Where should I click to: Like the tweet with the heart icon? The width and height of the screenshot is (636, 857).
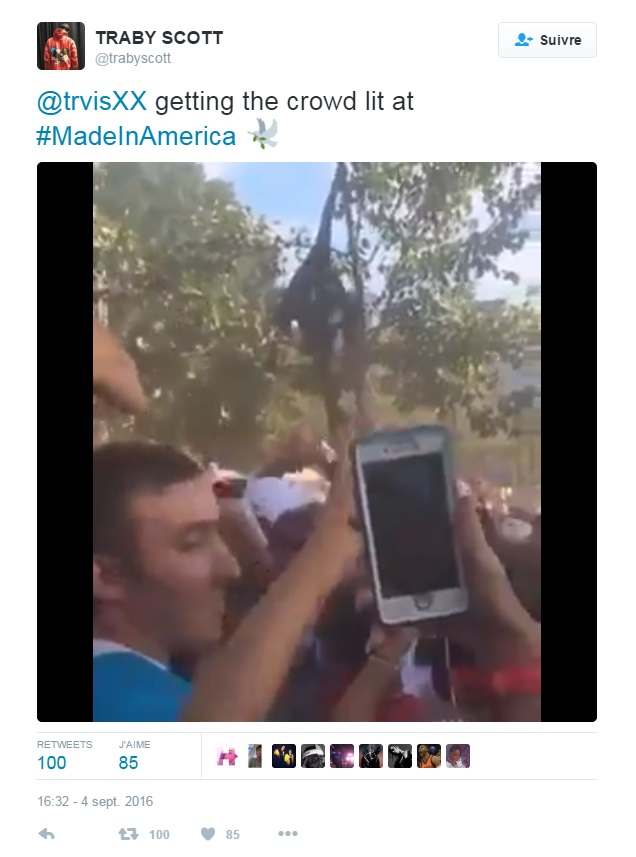(x=208, y=834)
